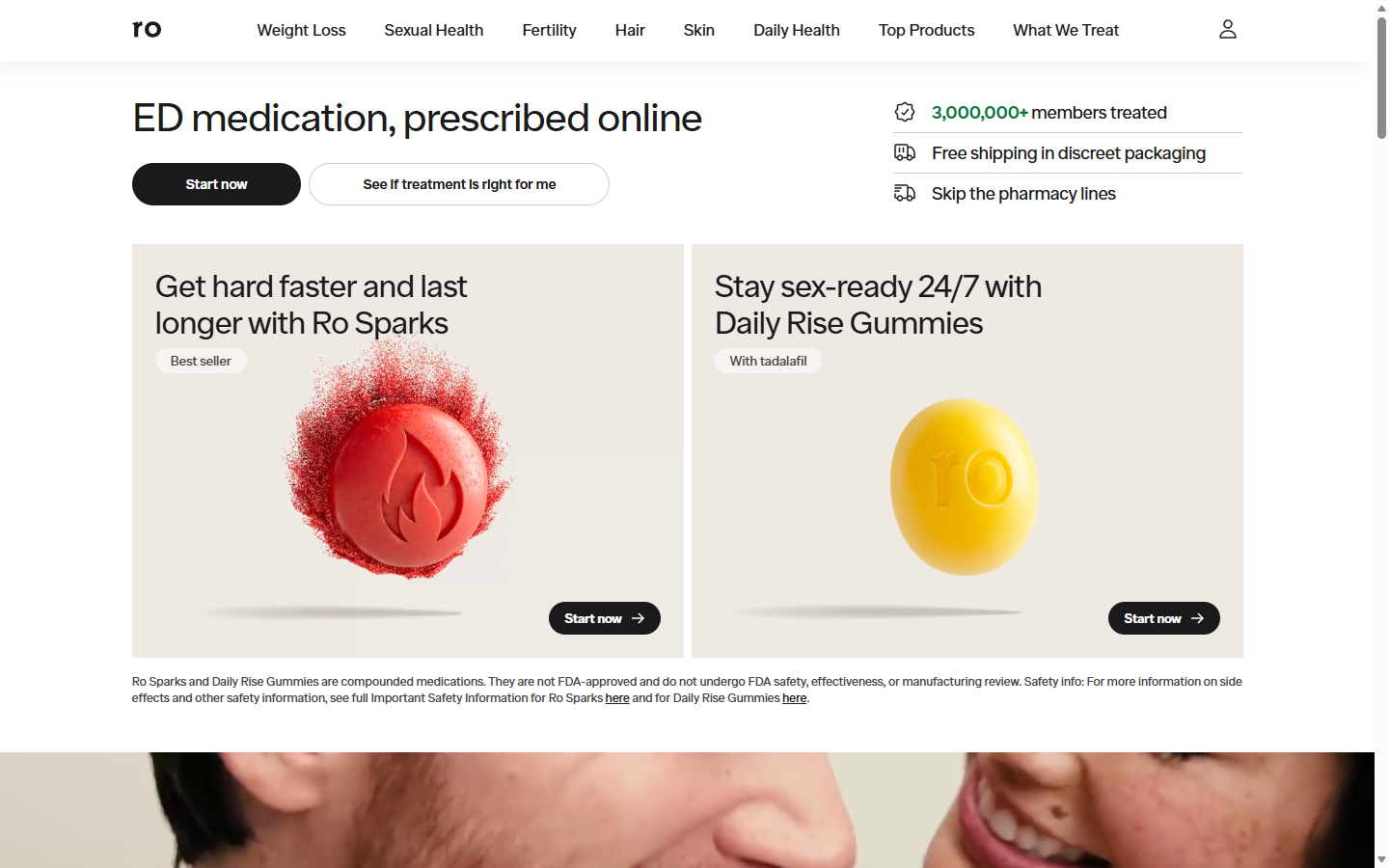Expand the Hair navigation item

[x=630, y=30]
